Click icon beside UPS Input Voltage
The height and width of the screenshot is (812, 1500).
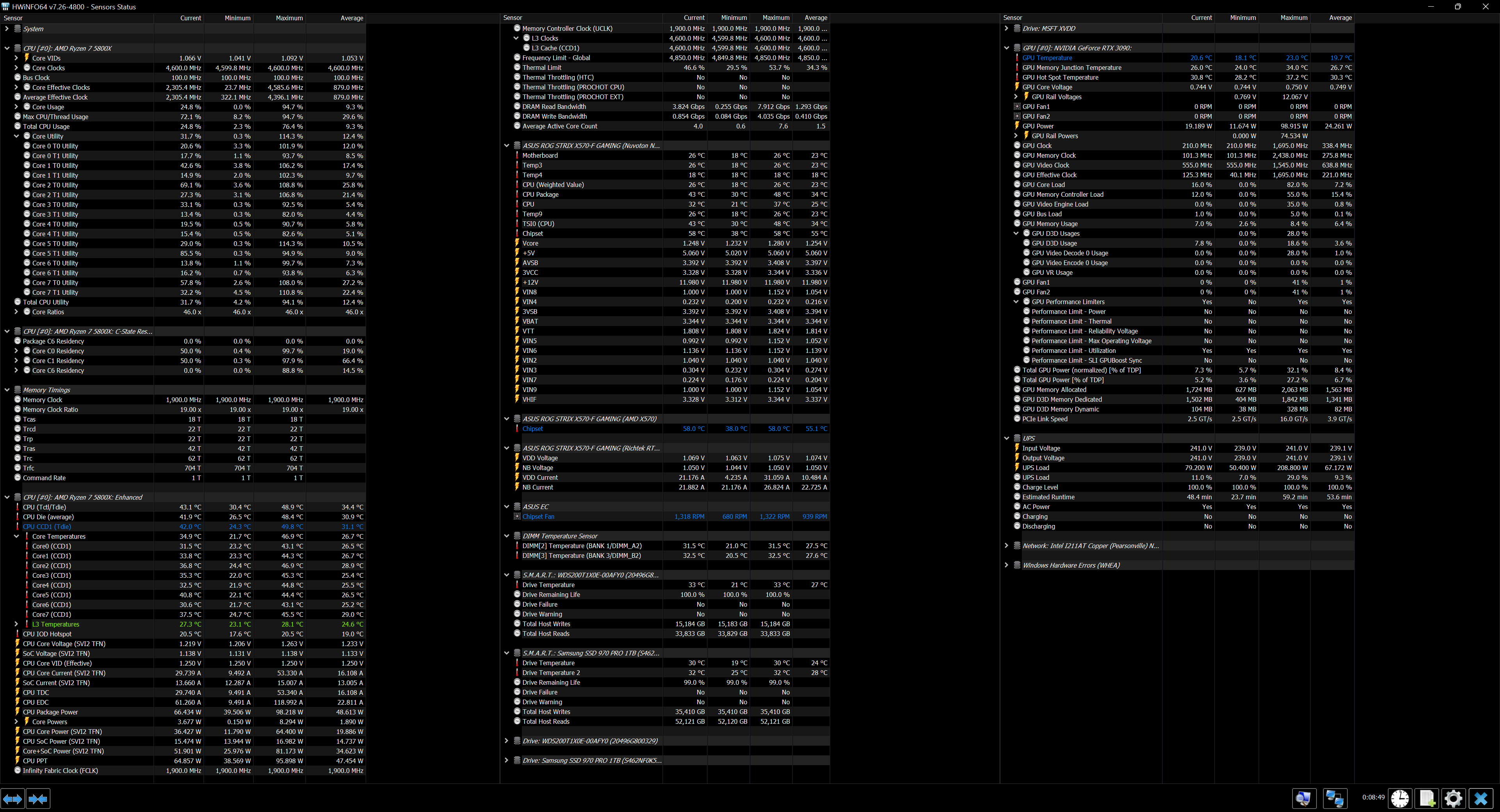1017,448
